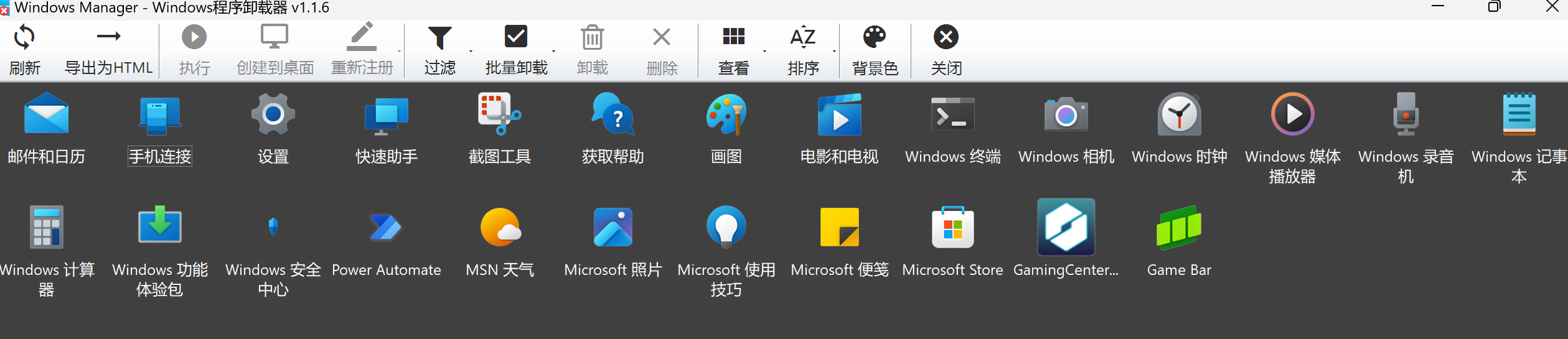Select the 电影和电视 app icon
Image resolution: width=1568 pixels, height=339 pixels.
click(840, 114)
